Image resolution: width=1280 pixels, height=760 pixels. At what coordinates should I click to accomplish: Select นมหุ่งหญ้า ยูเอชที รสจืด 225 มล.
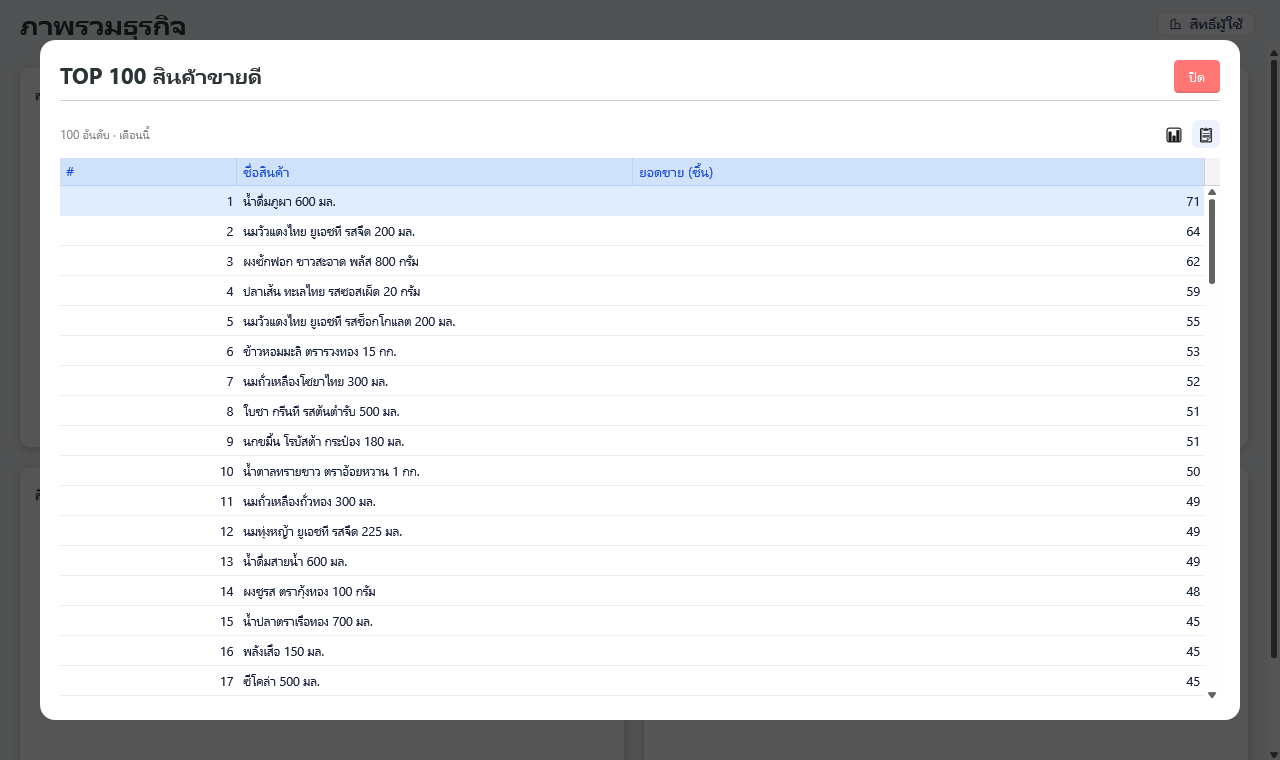point(322,532)
